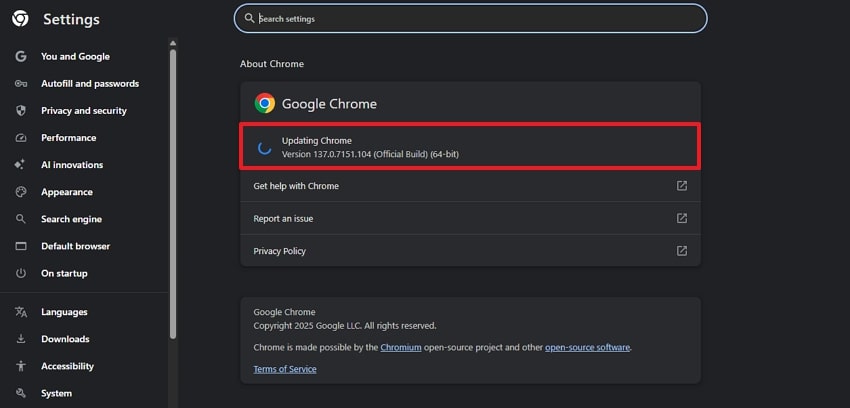
Task: Select Search engine in the sidebar
Action: coord(72,219)
